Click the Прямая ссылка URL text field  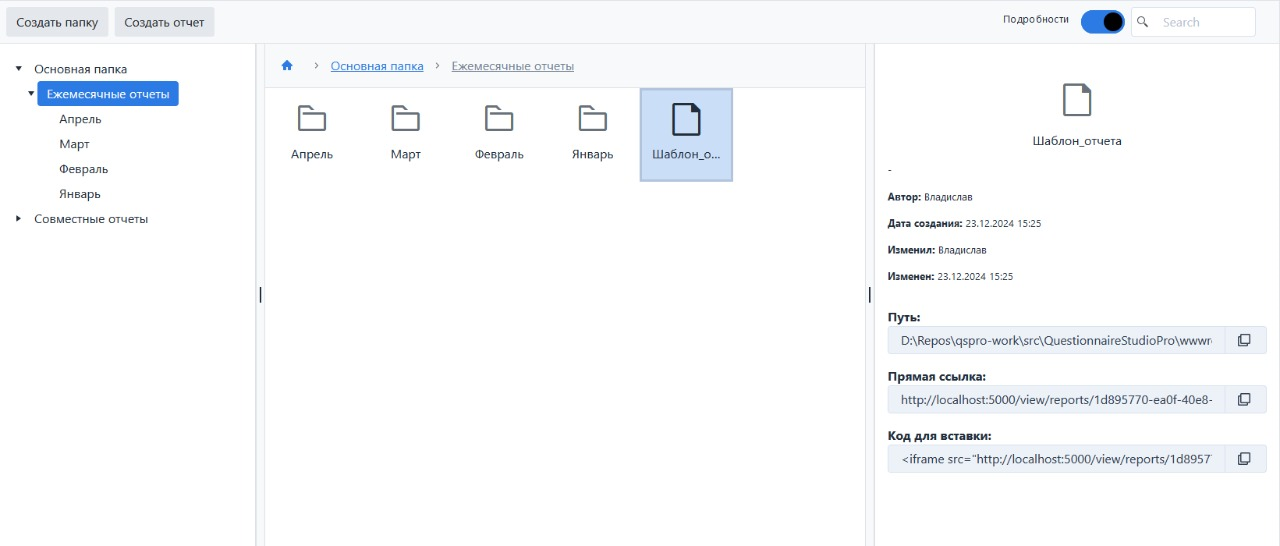(1055, 400)
